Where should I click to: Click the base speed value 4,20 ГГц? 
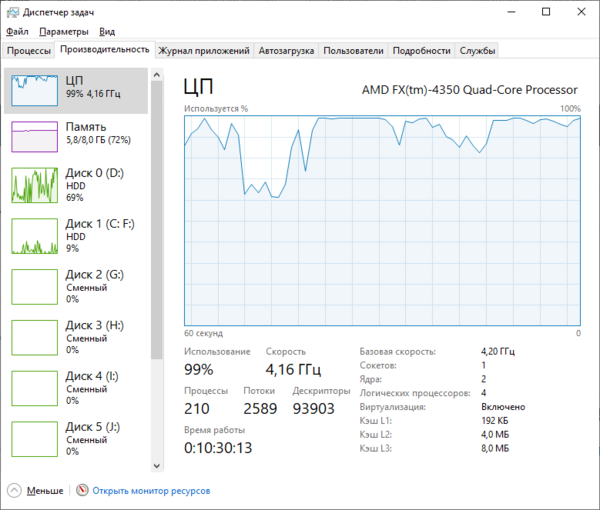coord(498,351)
